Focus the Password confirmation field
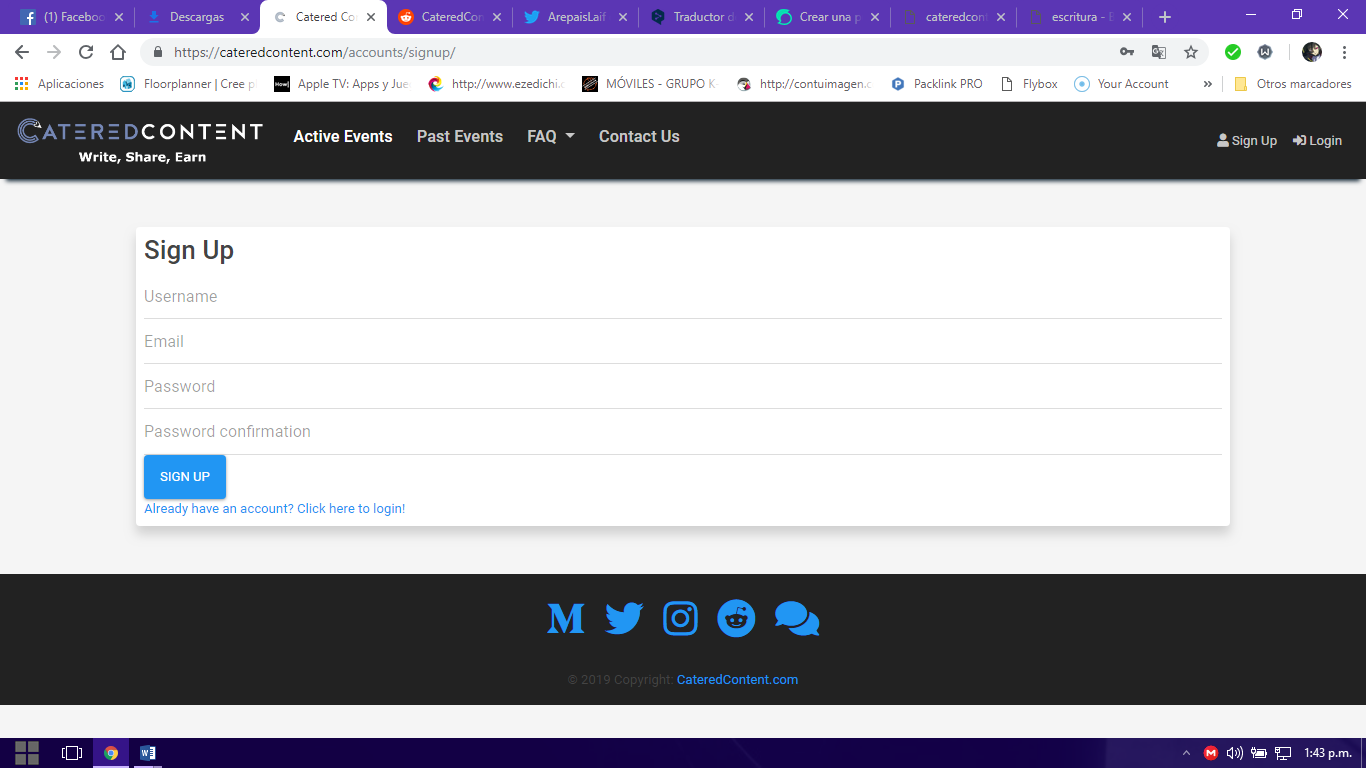This screenshot has height=768, width=1366. coord(683,432)
